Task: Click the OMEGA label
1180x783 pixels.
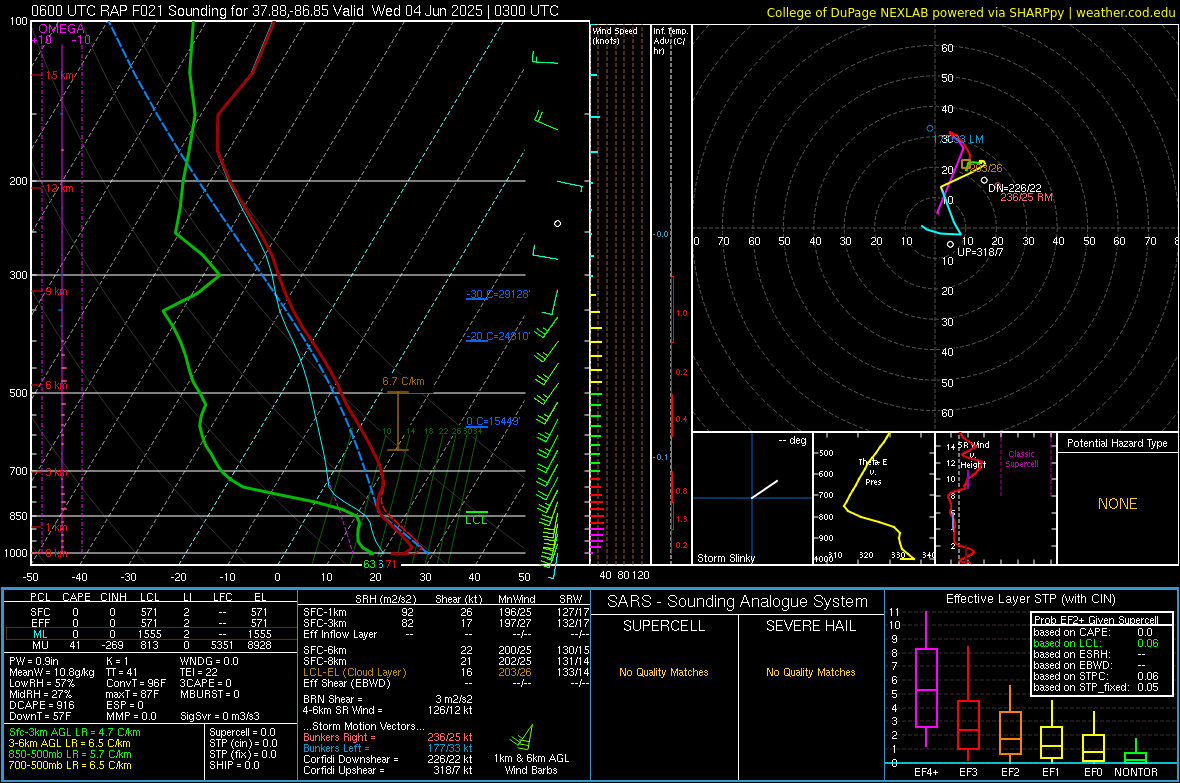Action: click(62, 29)
